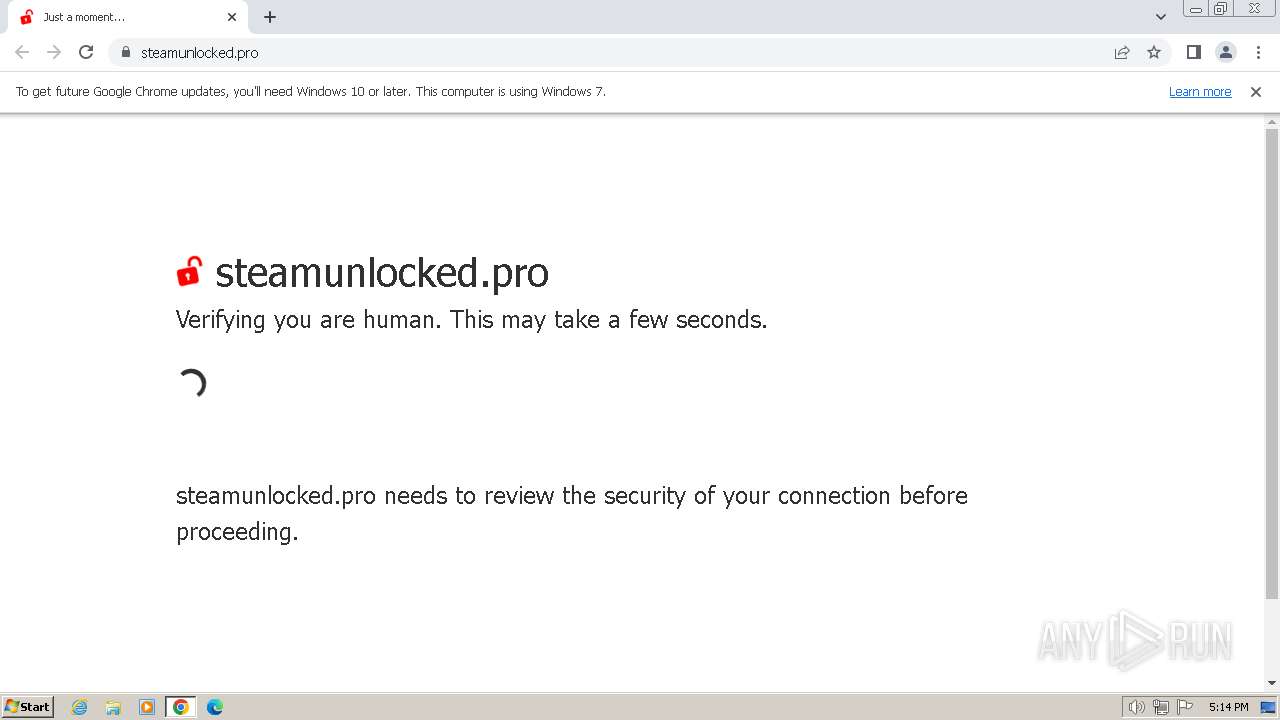Open the Chrome profile menu
Image resolution: width=1280 pixels, height=720 pixels.
point(1225,52)
